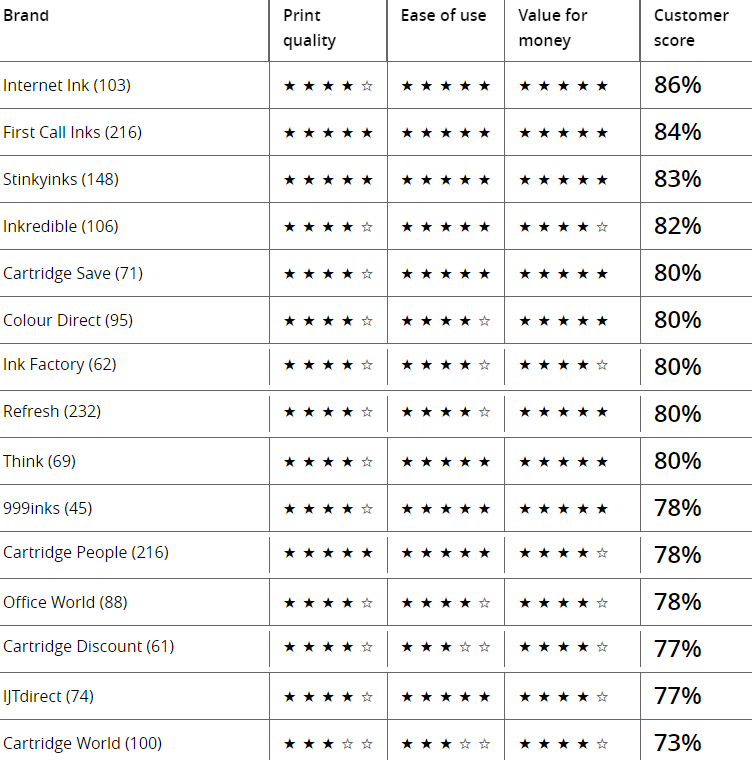Click the Internet Ink print quality stars

coord(328,86)
